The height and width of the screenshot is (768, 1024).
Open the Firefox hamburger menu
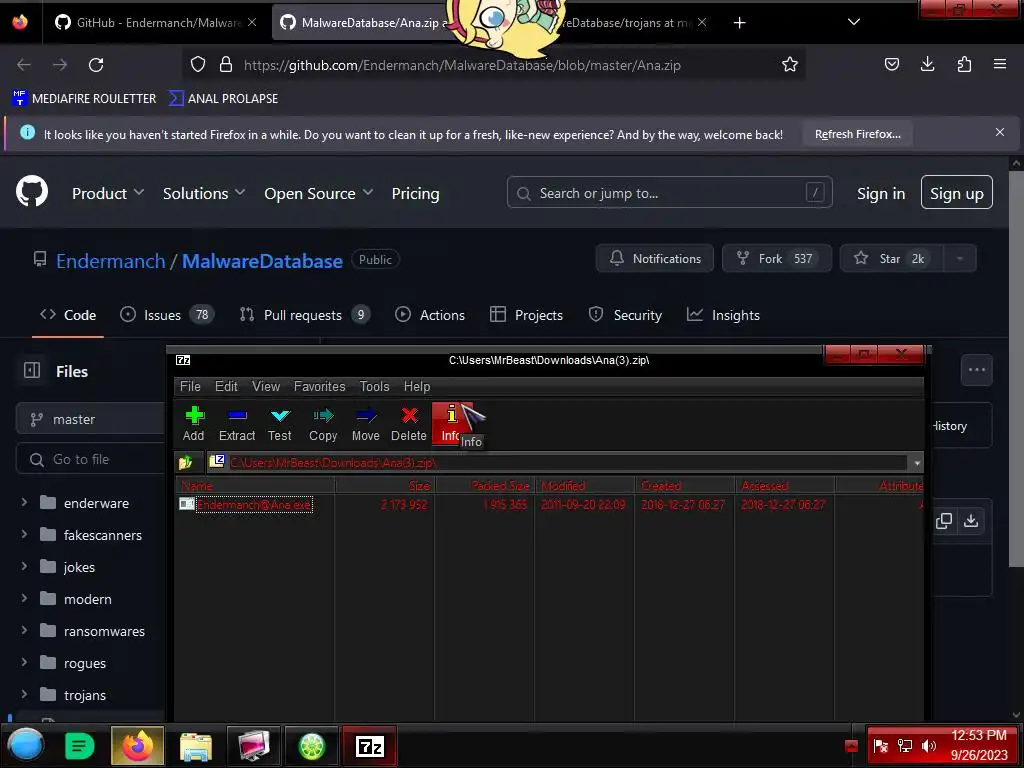click(x=1000, y=64)
